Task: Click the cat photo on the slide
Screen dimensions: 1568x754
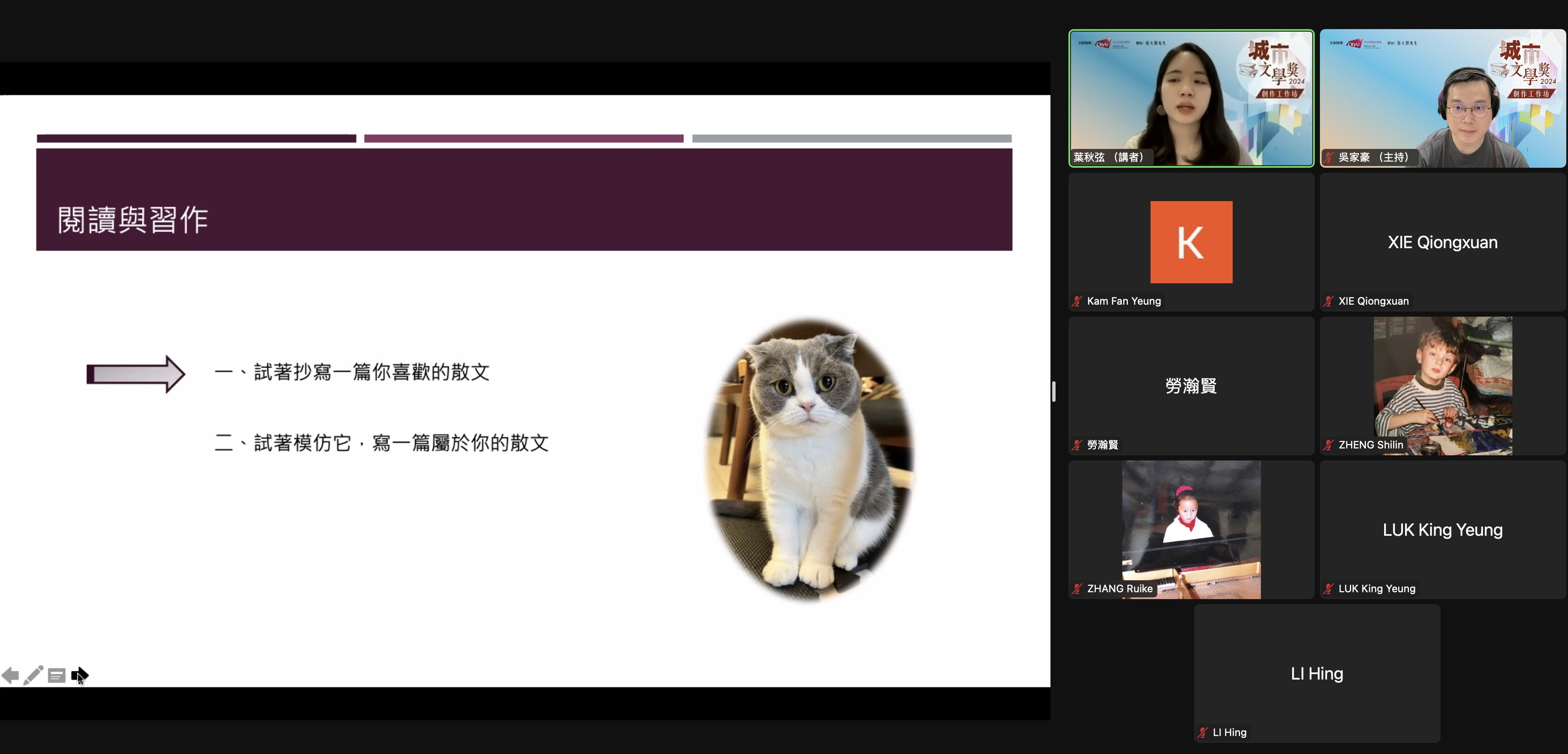Action: [810, 460]
